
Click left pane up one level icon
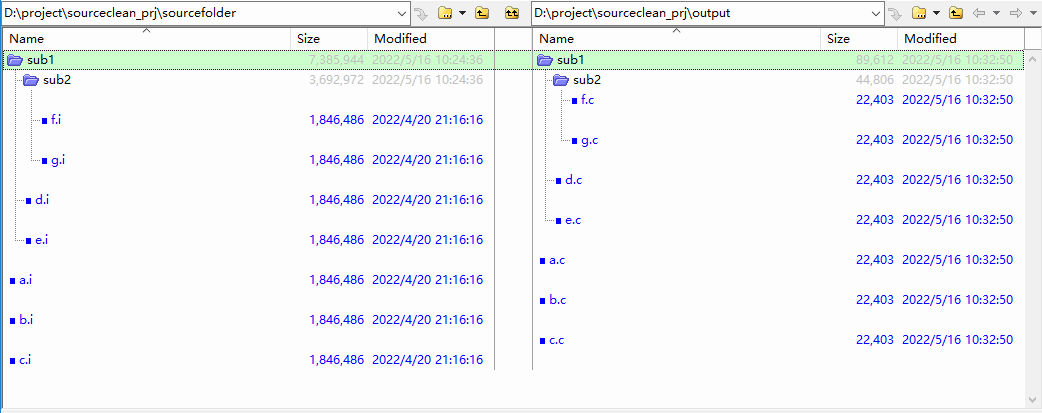pos(481,14)
